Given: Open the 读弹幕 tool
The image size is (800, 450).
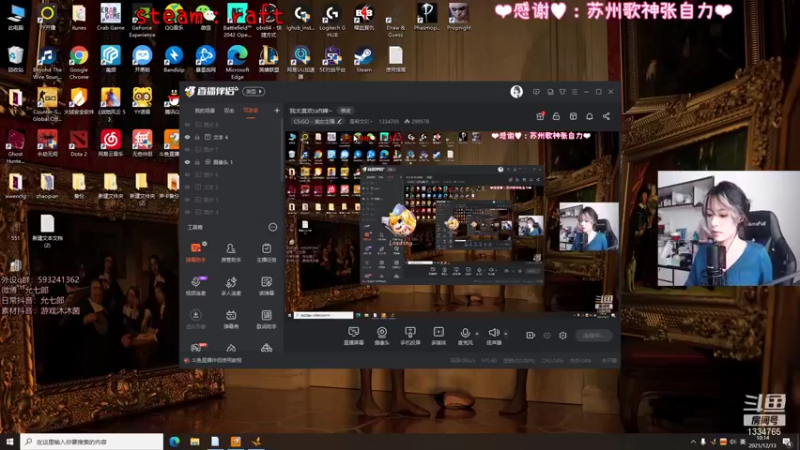Looking at the screenshot, I should point(266,286).
